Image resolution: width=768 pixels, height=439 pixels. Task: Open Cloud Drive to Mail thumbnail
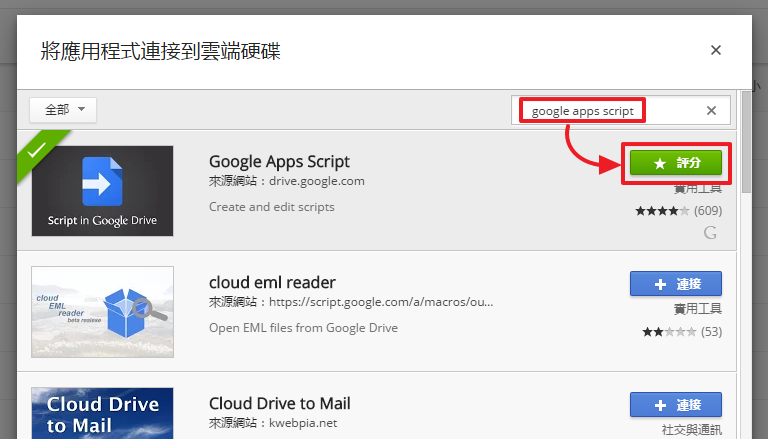click(x=102, y=414)
